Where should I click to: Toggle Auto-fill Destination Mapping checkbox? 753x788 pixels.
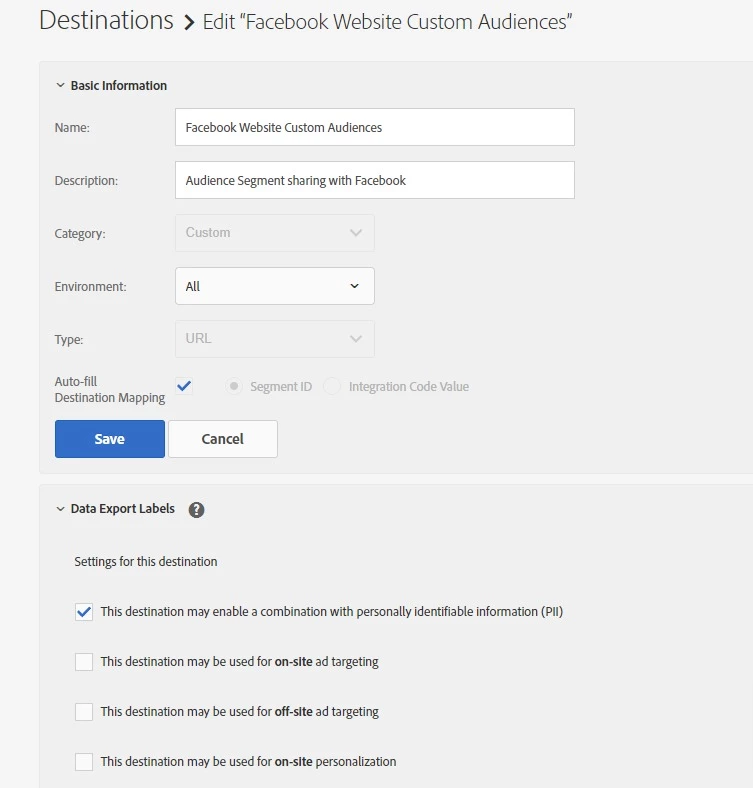point(184,386)
